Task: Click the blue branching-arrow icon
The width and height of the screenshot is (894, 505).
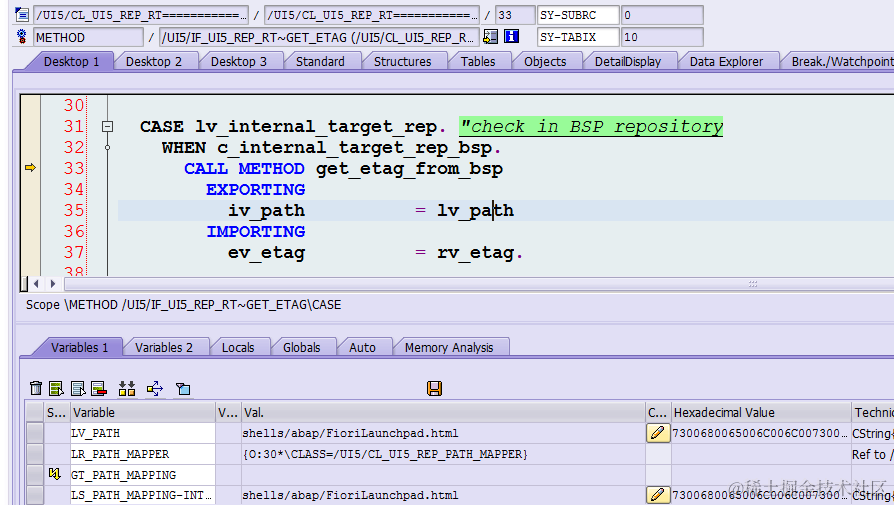Action: 155,389
